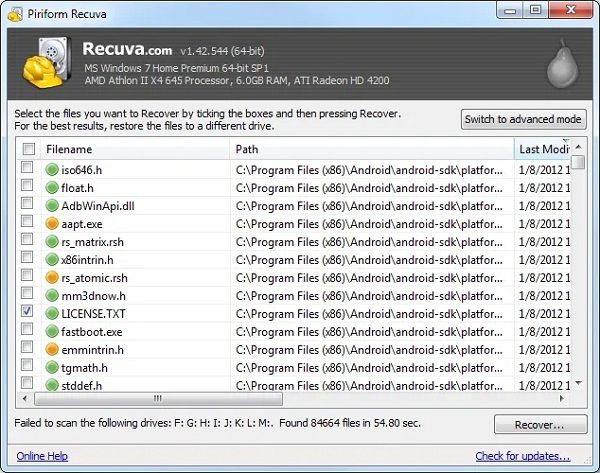This screenshot has width=600, height=473.
Task: Open the Online Help link
Action: (42, 456)
